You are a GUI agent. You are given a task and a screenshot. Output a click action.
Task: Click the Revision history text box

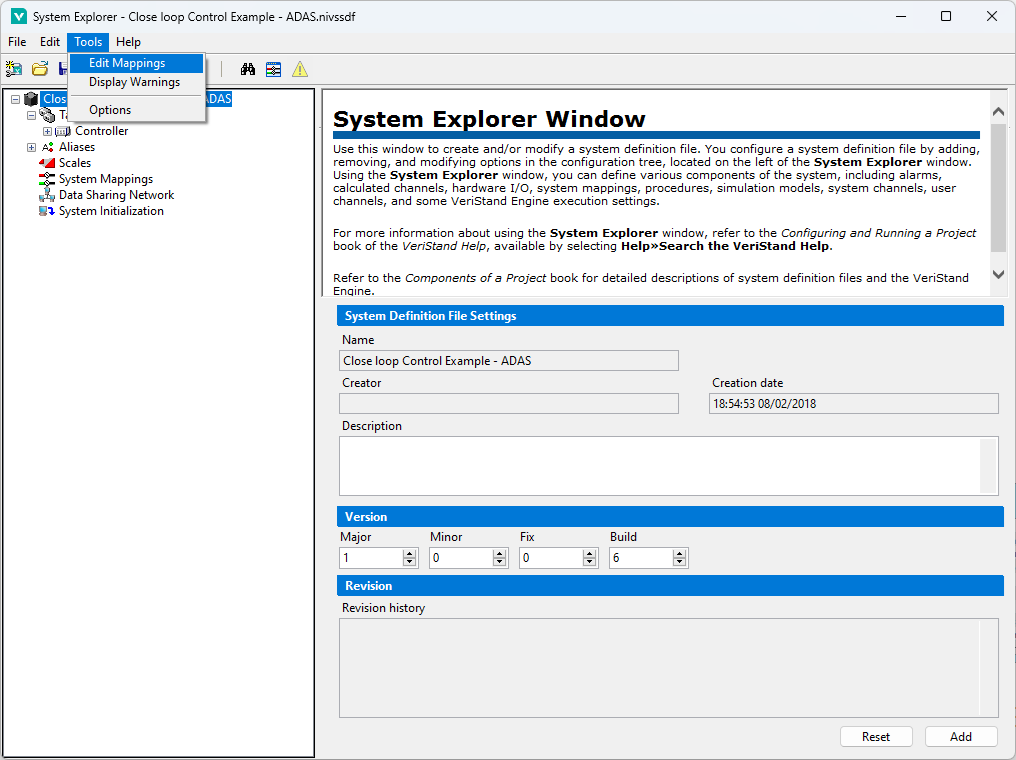click(668, 668)
